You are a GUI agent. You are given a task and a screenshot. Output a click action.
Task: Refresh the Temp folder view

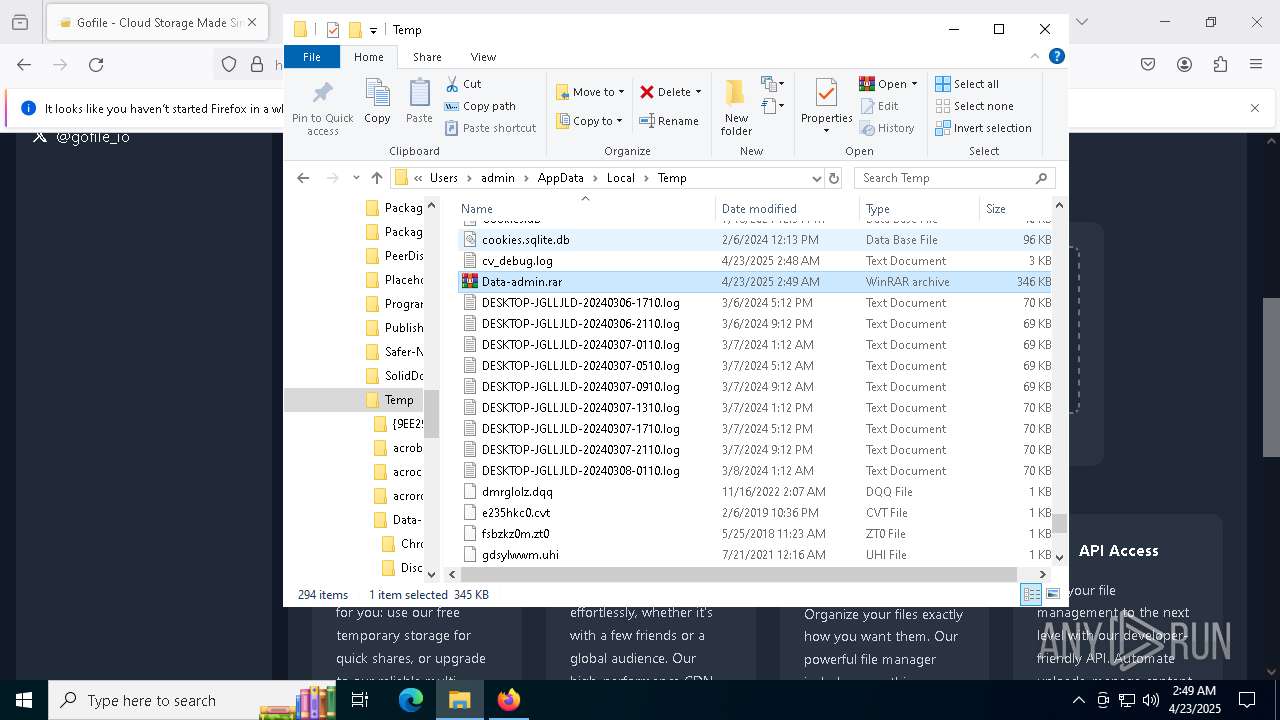[834, 178]
